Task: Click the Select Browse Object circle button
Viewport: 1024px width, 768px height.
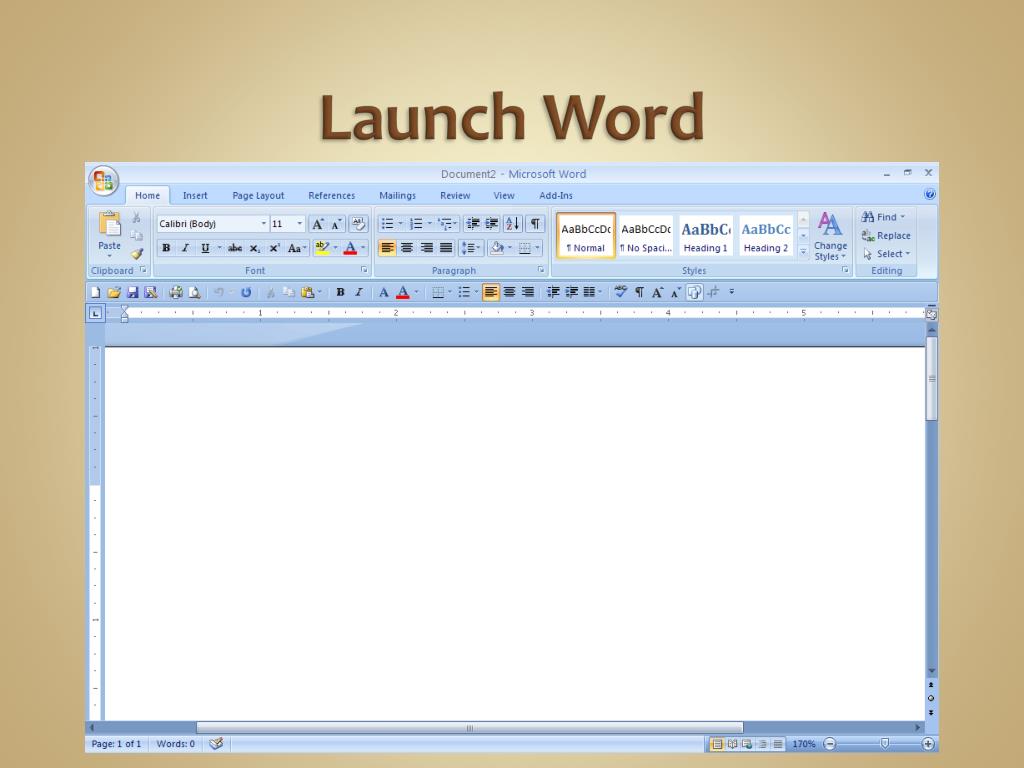Action: 931,698
